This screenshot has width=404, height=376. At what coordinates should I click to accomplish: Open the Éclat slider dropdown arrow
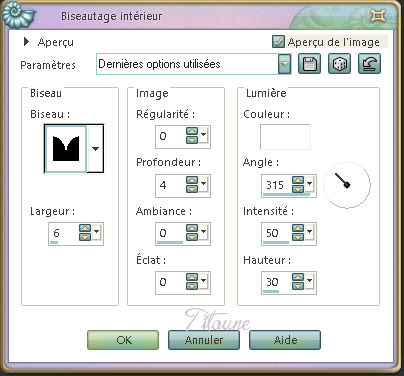click(203, 280)
